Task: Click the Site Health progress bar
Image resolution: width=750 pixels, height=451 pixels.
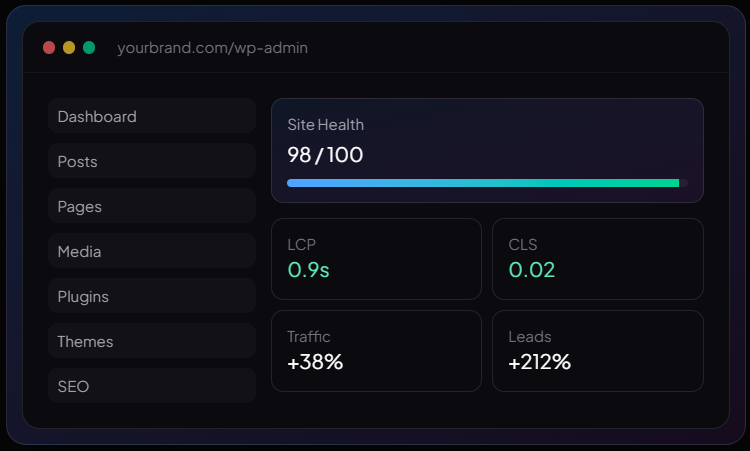Action: [487, 183]
